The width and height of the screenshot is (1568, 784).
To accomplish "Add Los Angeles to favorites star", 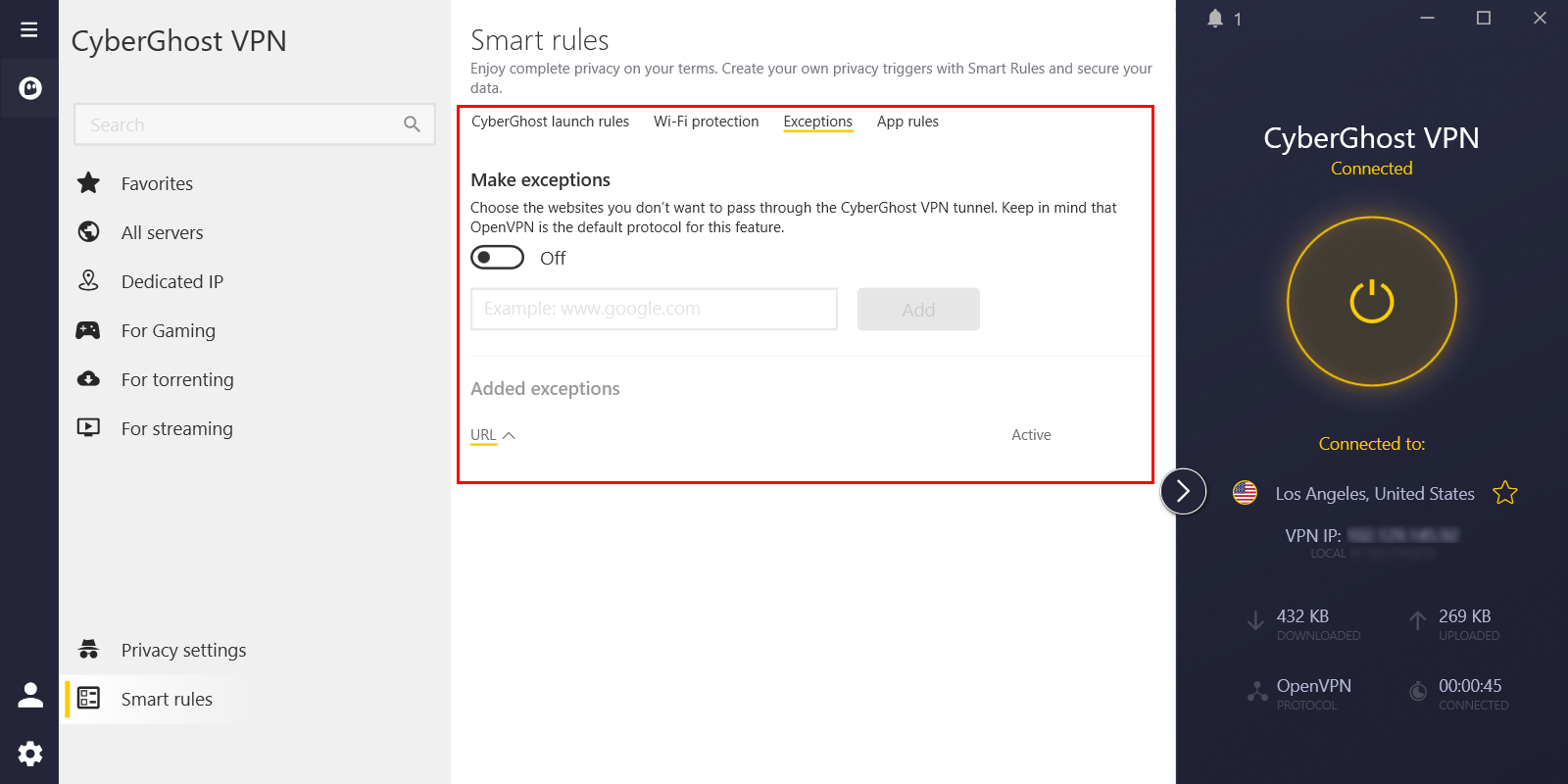I will pyautogui.click(x=1504, y=493).
